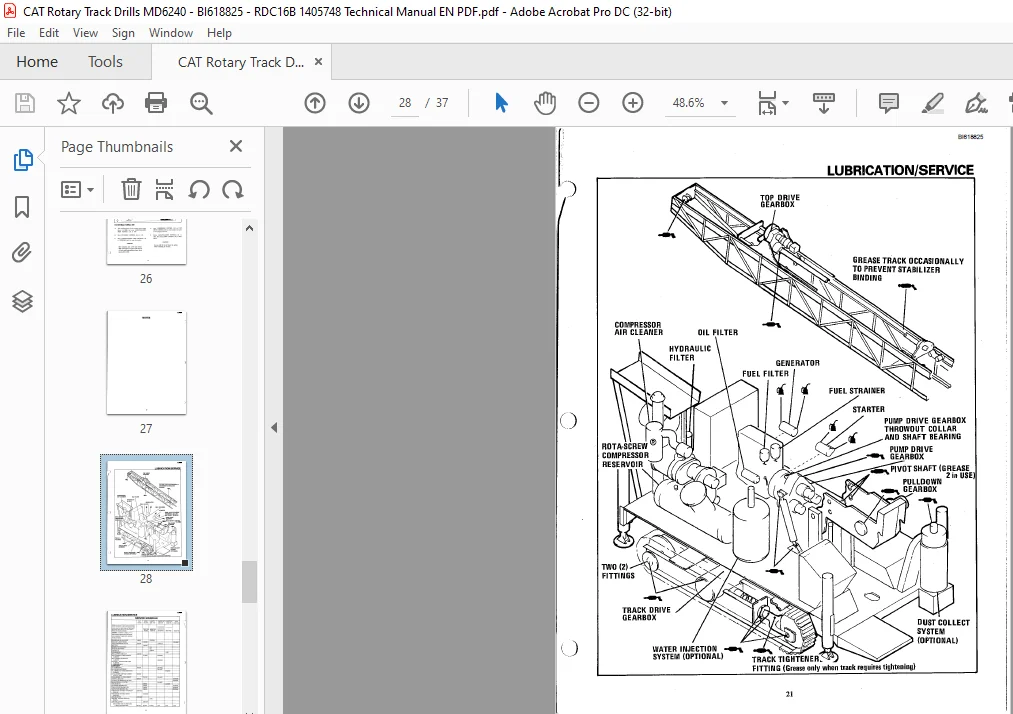Click the print pages thumbnail tool
The height and width of the screenshot is (714, 1013).
coord(164,189)
